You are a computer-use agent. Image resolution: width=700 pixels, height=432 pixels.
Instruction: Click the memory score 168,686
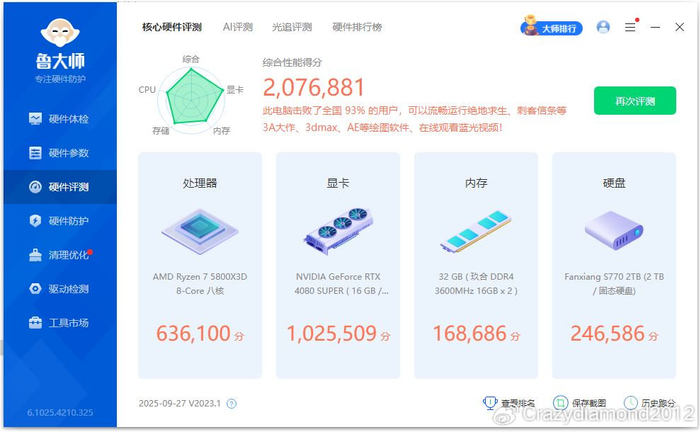click(470, 333)
